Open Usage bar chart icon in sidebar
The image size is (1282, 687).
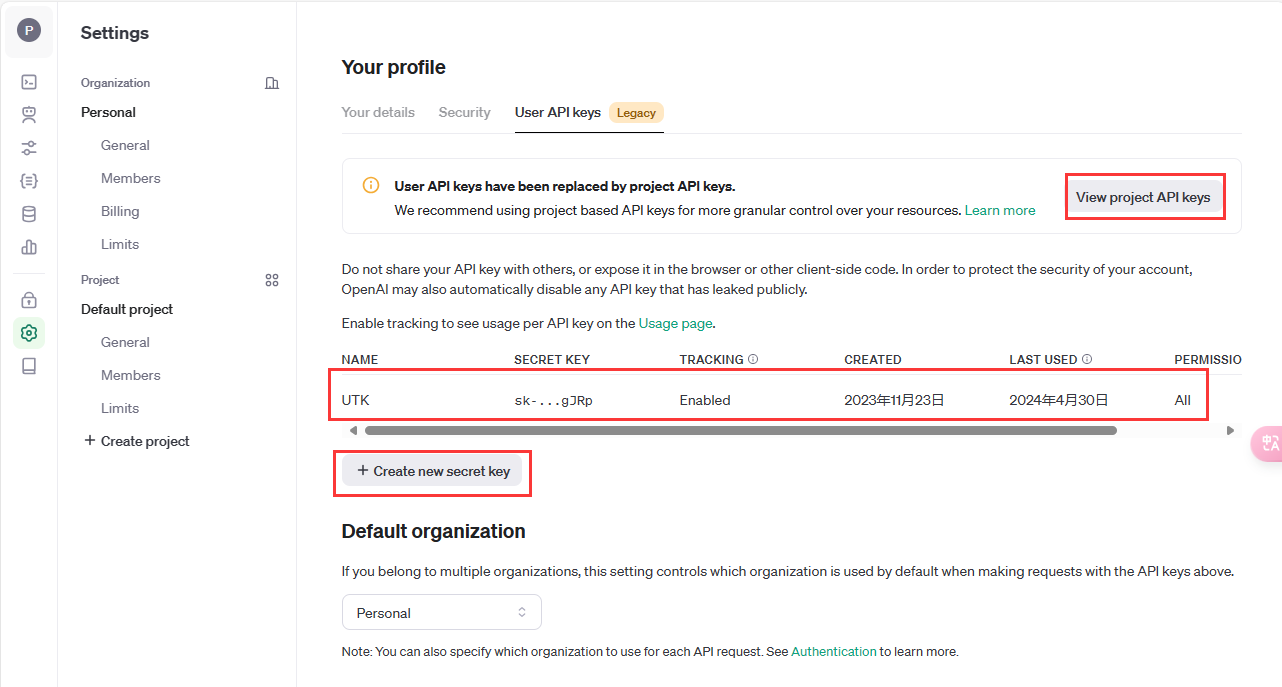pos(29,247)
